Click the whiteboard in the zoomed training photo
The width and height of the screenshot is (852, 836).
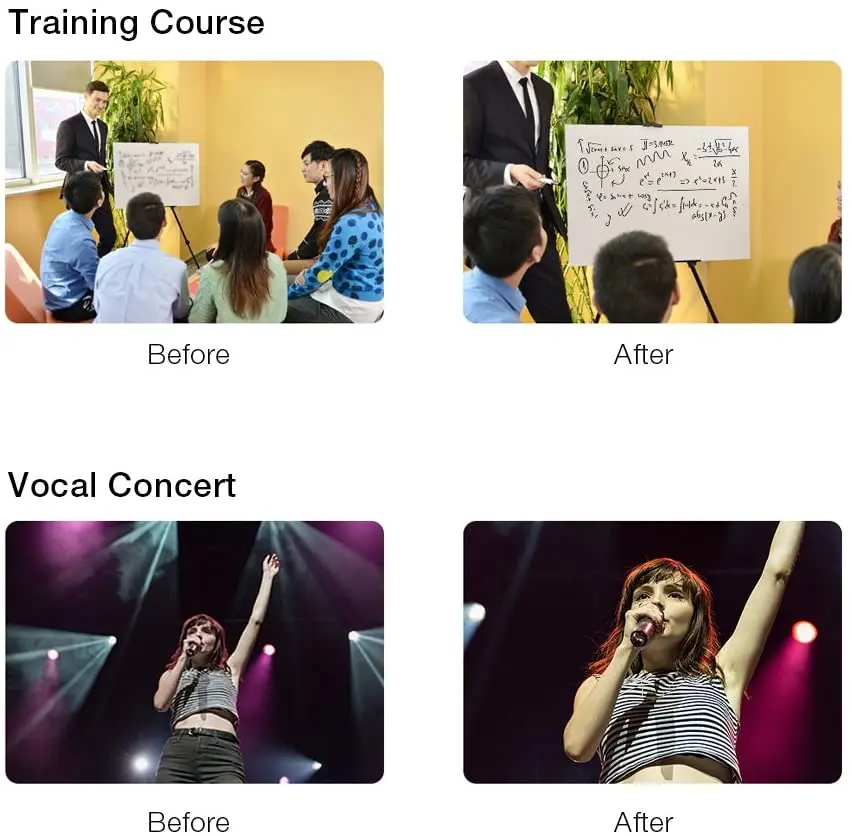tap(657, 194)
